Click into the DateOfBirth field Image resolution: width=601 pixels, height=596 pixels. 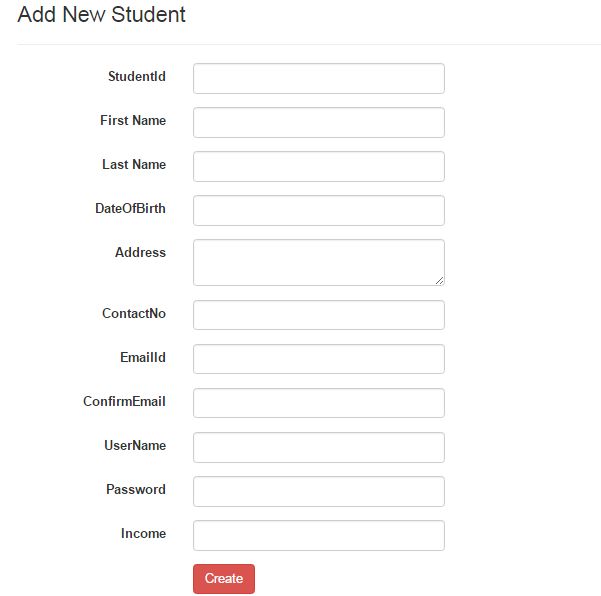tap(318, 211)
